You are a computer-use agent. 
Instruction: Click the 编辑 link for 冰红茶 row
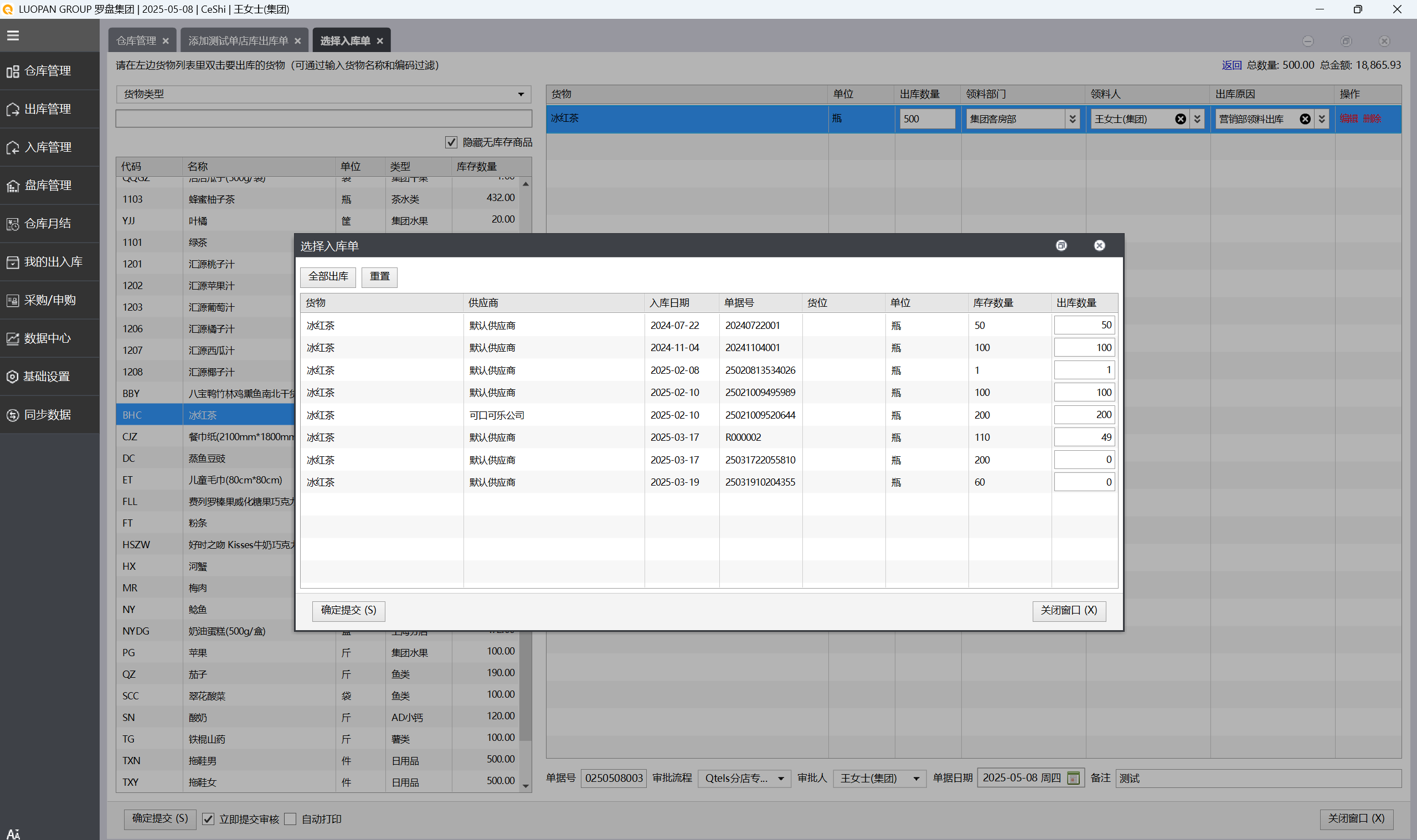pyautogui.click(x=1349, y=118)
